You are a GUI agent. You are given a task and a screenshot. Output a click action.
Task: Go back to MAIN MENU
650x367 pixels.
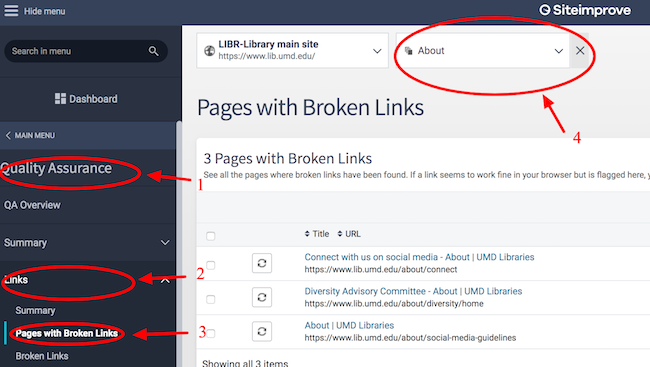[35, 135]
